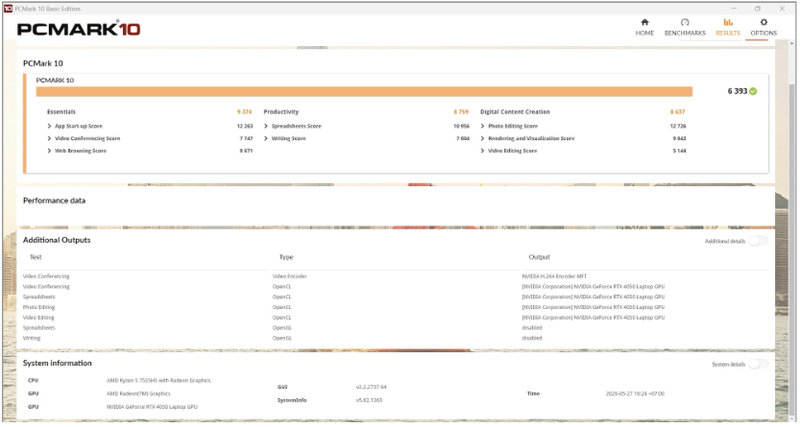Expand Photo Editing Score row

[483, 126]
